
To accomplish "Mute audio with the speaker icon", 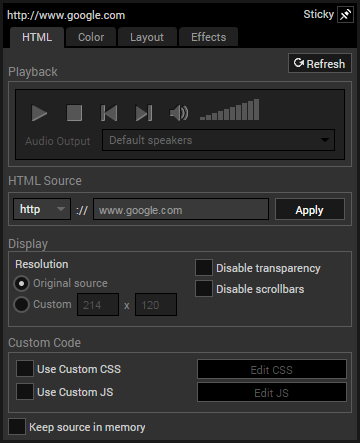I will click(x=179, y=113).
